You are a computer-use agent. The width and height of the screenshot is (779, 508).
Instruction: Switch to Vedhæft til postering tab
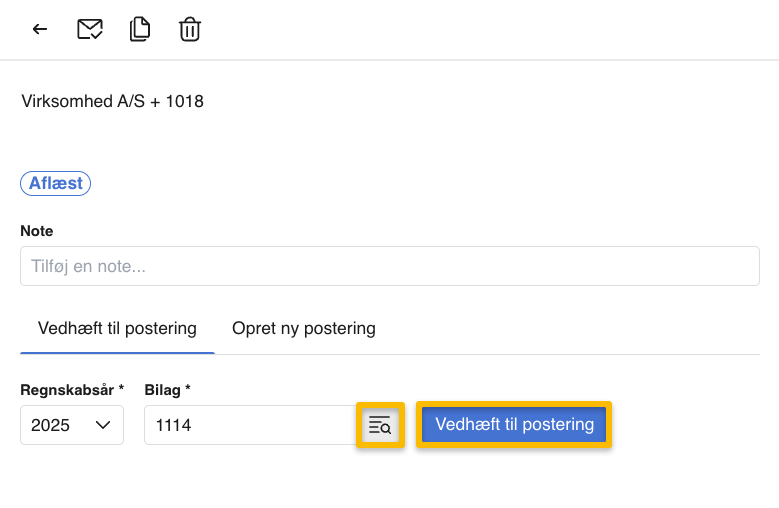point(117,328)
